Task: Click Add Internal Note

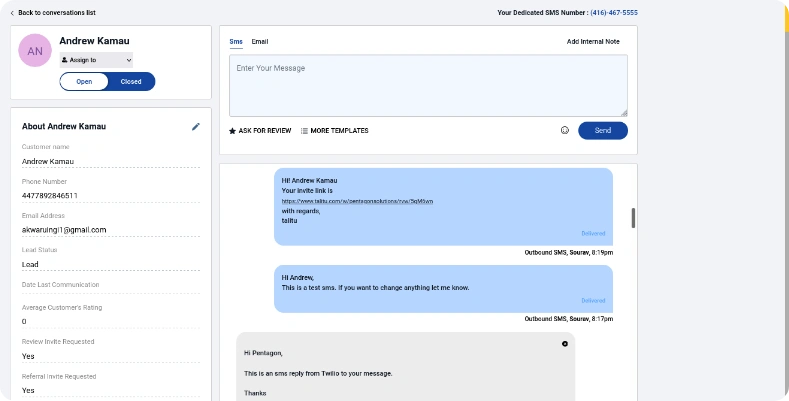Action: 593,41
